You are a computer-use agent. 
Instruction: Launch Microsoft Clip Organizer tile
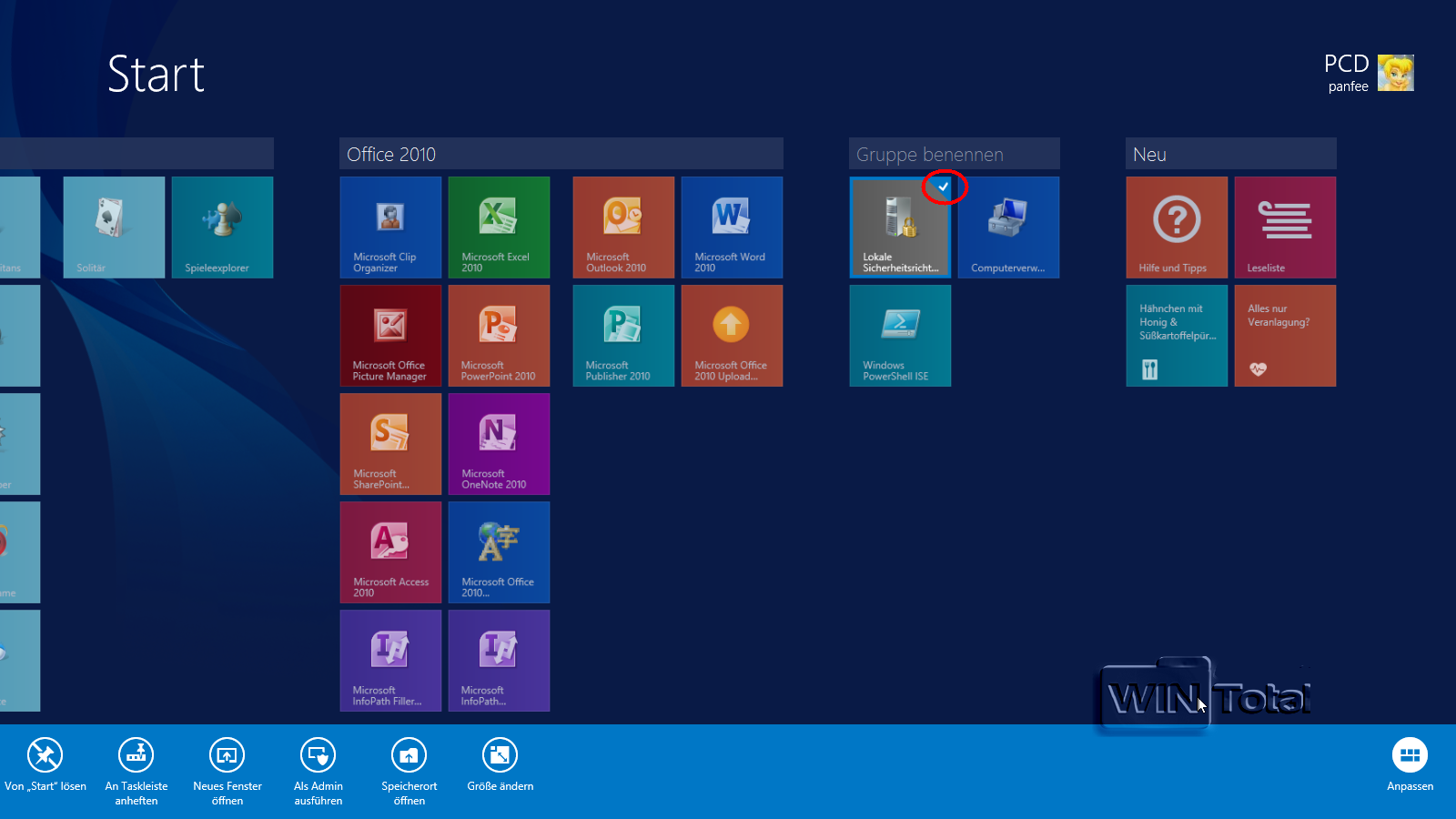(x=390, y=227)
